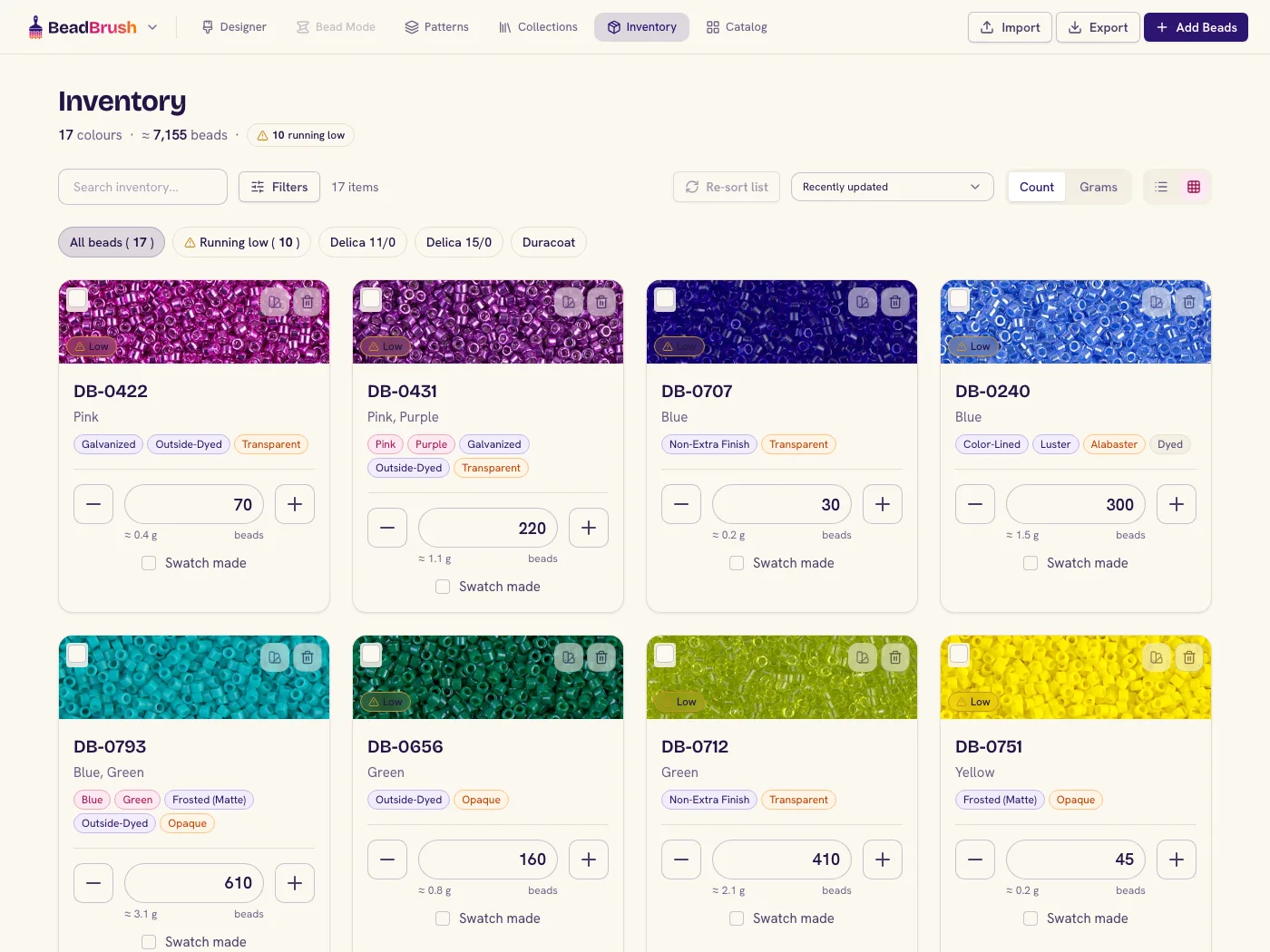Delete the DB-0431 bead card
Screen dimensions: 1270x952
coord(601,302)
